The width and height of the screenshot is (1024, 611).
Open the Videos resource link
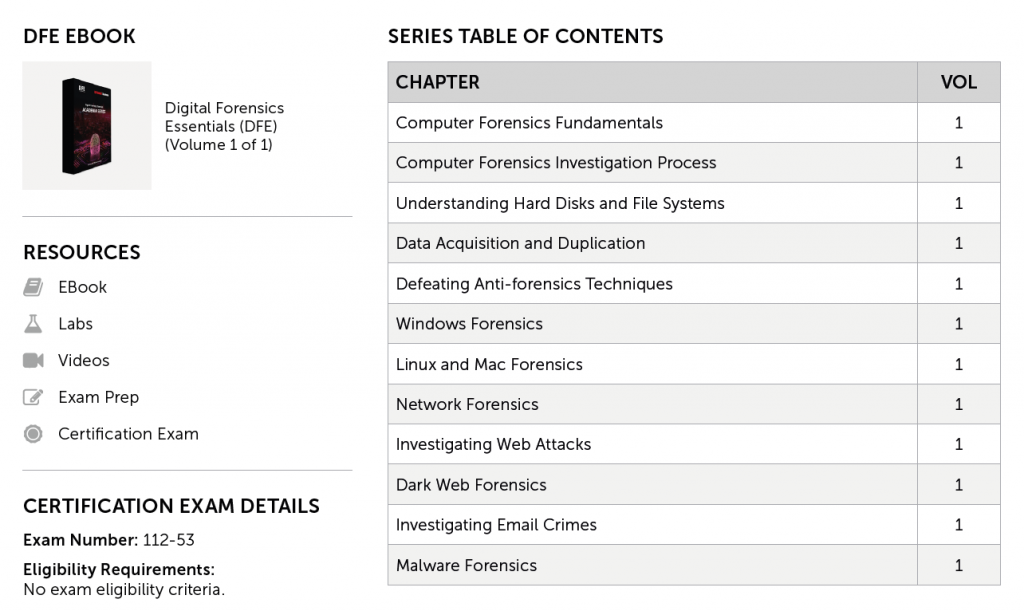click(x=83, y=360)
